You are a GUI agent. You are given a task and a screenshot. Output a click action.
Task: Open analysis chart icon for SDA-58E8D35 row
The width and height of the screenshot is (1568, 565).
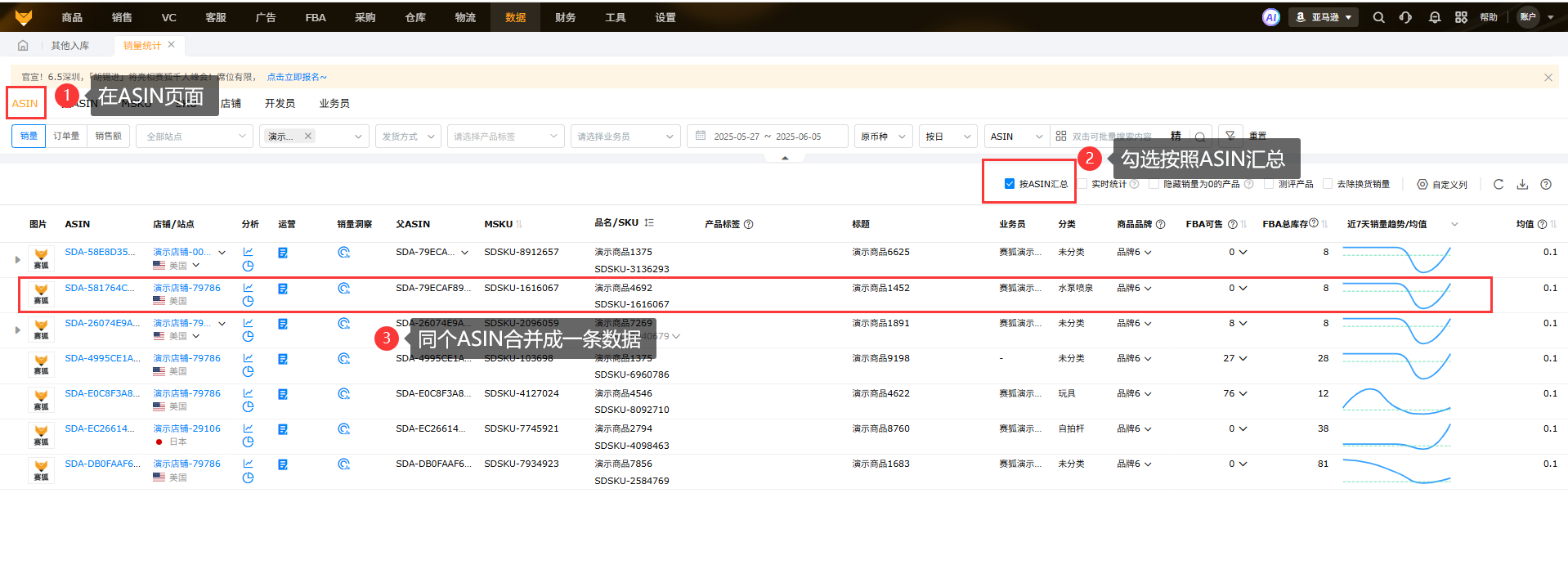click(x=248, y=252)
